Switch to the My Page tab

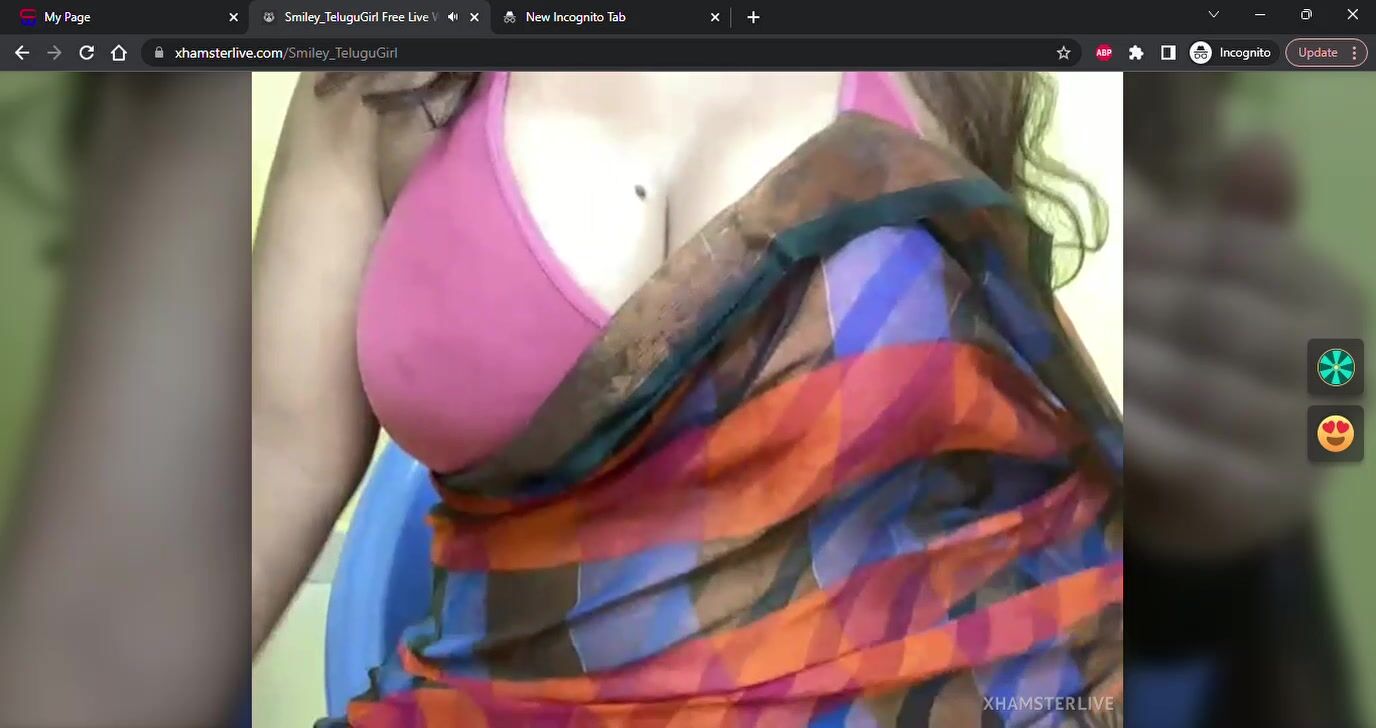point(120,17)
